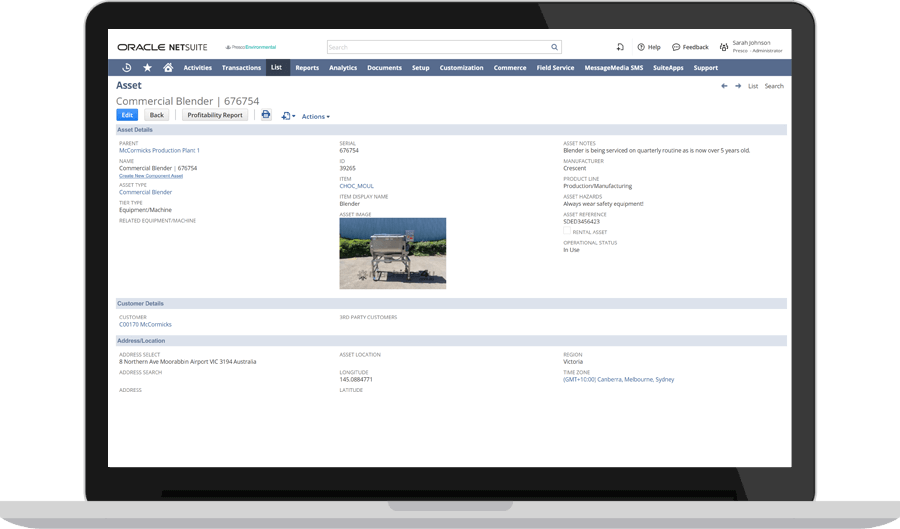
Task: Open the Documents menu
Action: pyautogui.click(x=385, y=68)
